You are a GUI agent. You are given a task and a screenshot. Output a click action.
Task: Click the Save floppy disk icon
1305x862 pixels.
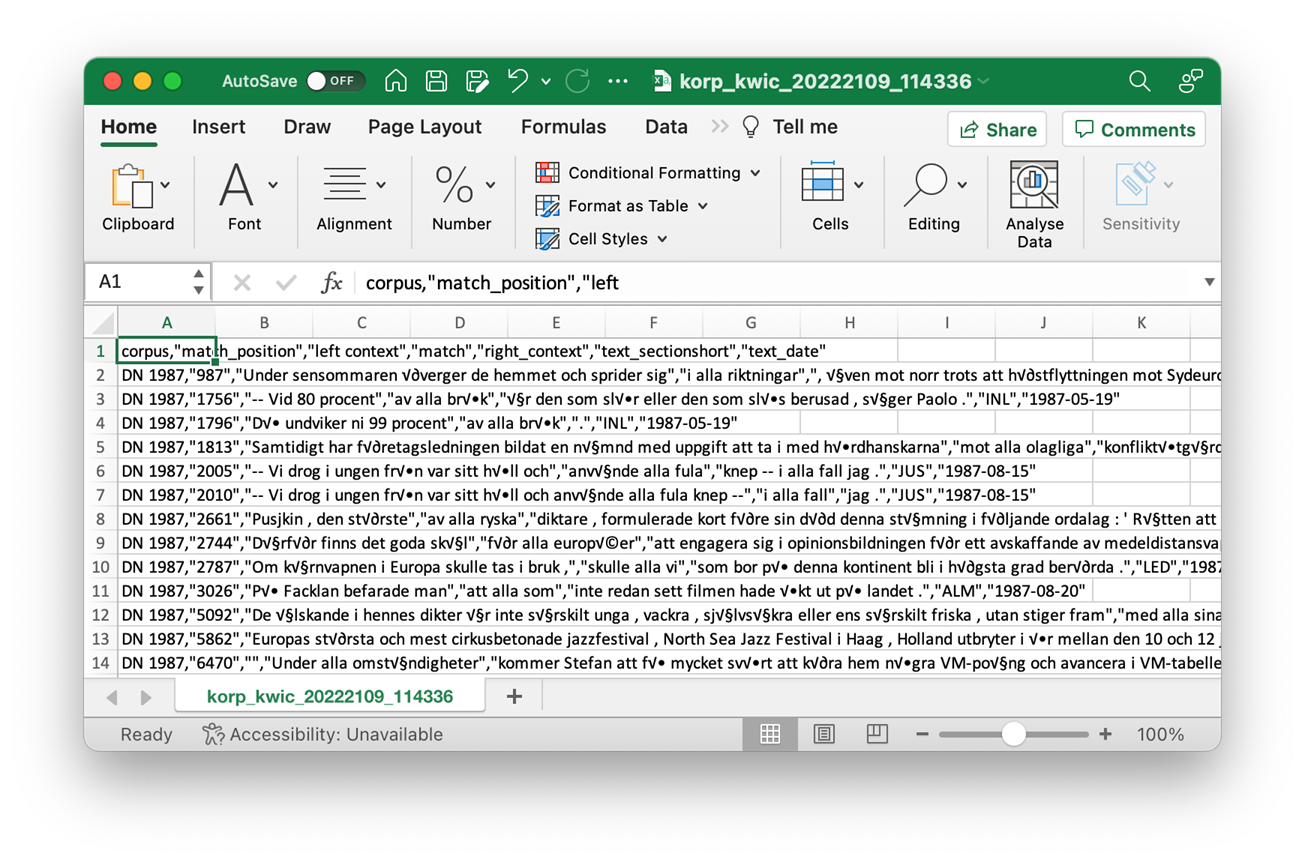[x=436, y=81]
